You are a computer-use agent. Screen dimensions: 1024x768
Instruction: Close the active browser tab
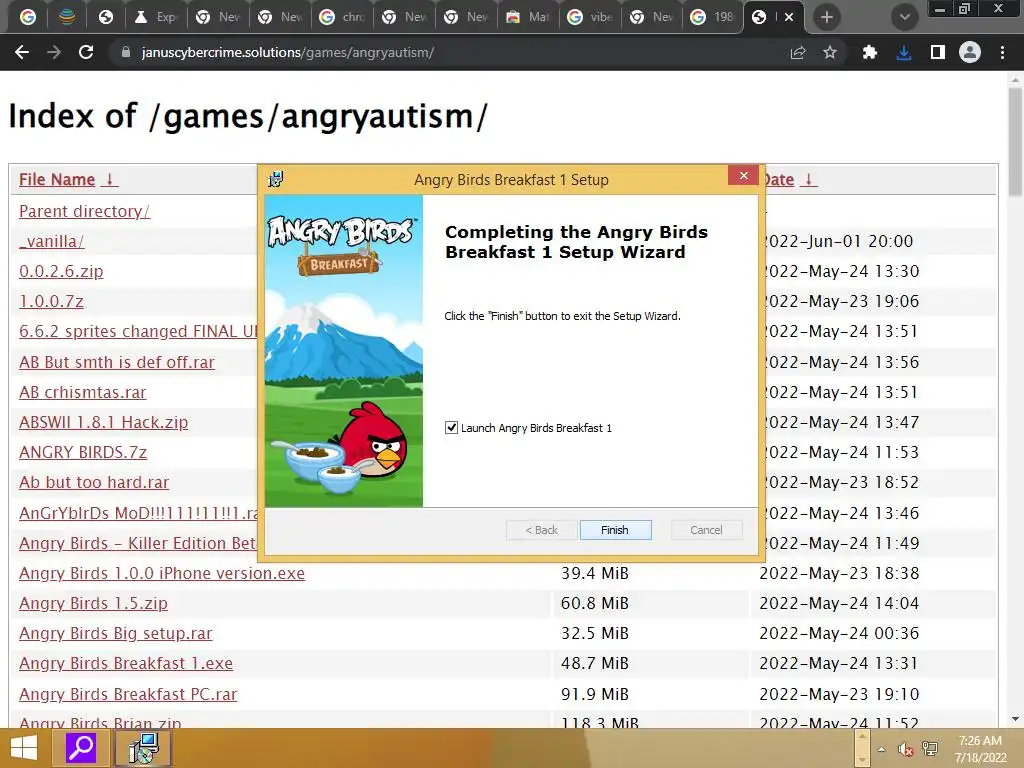(x=789, y=18)
